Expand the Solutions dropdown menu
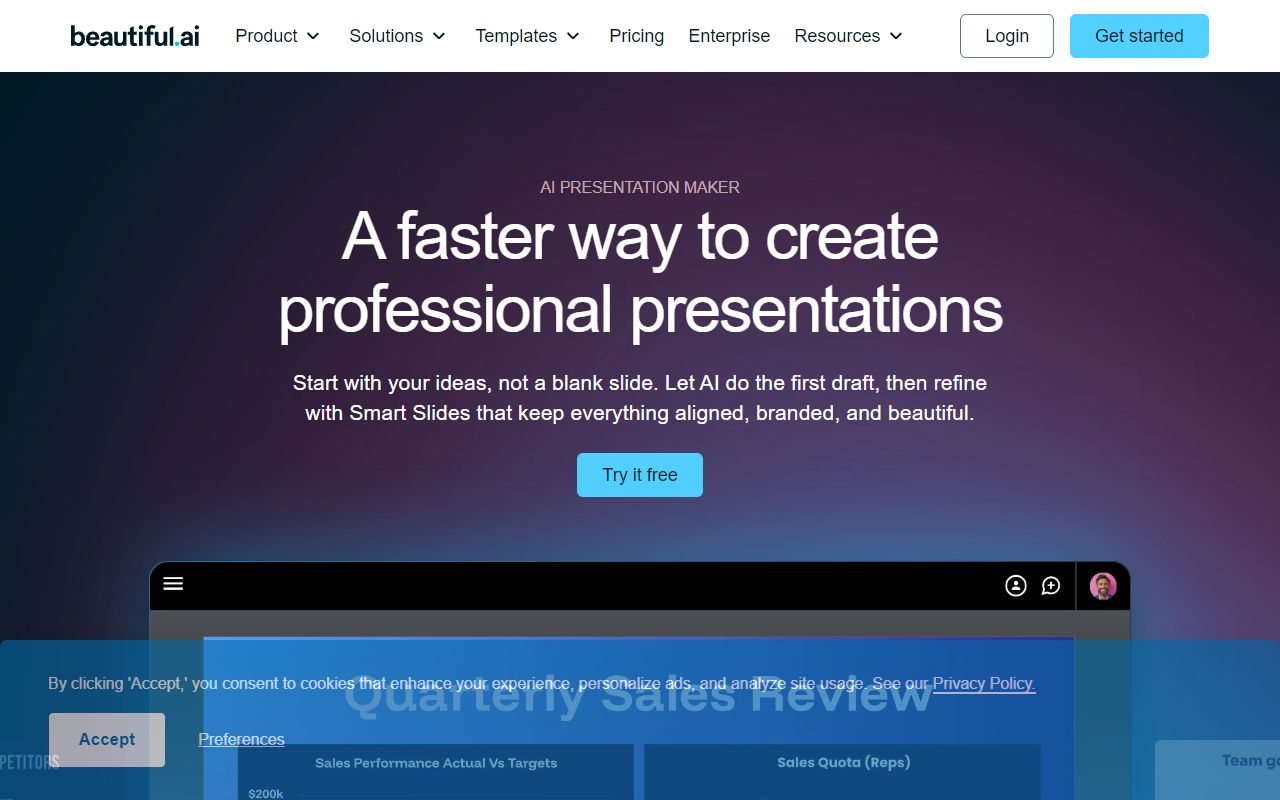Image resolution: width=1280 pixels, height=800 pixels. tap(397, 36)
